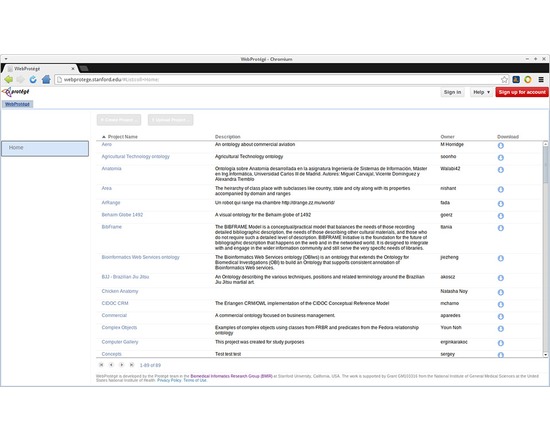Download the Behaim Globe 1492 project
This screenshot has width=550, height=440.
coord(501,216)
